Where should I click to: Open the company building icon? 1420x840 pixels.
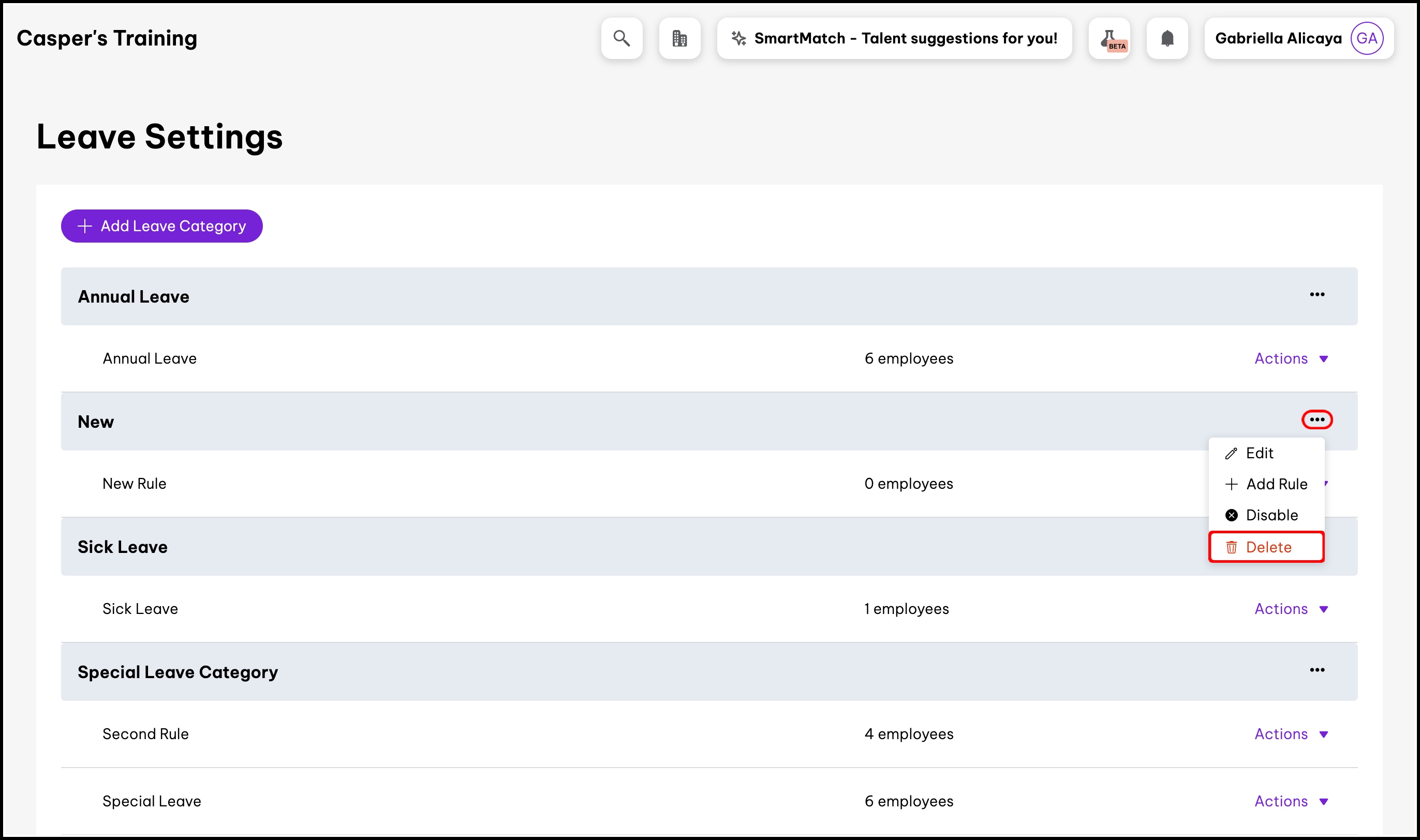point(679,38)
